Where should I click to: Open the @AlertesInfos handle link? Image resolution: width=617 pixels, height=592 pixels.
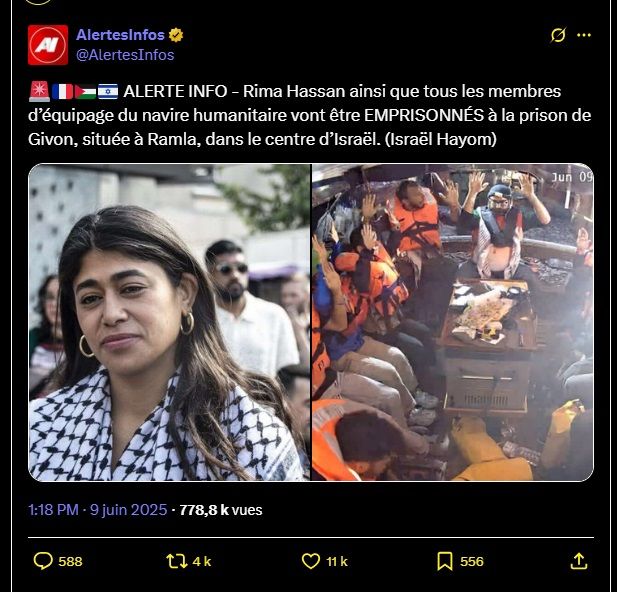125,55
